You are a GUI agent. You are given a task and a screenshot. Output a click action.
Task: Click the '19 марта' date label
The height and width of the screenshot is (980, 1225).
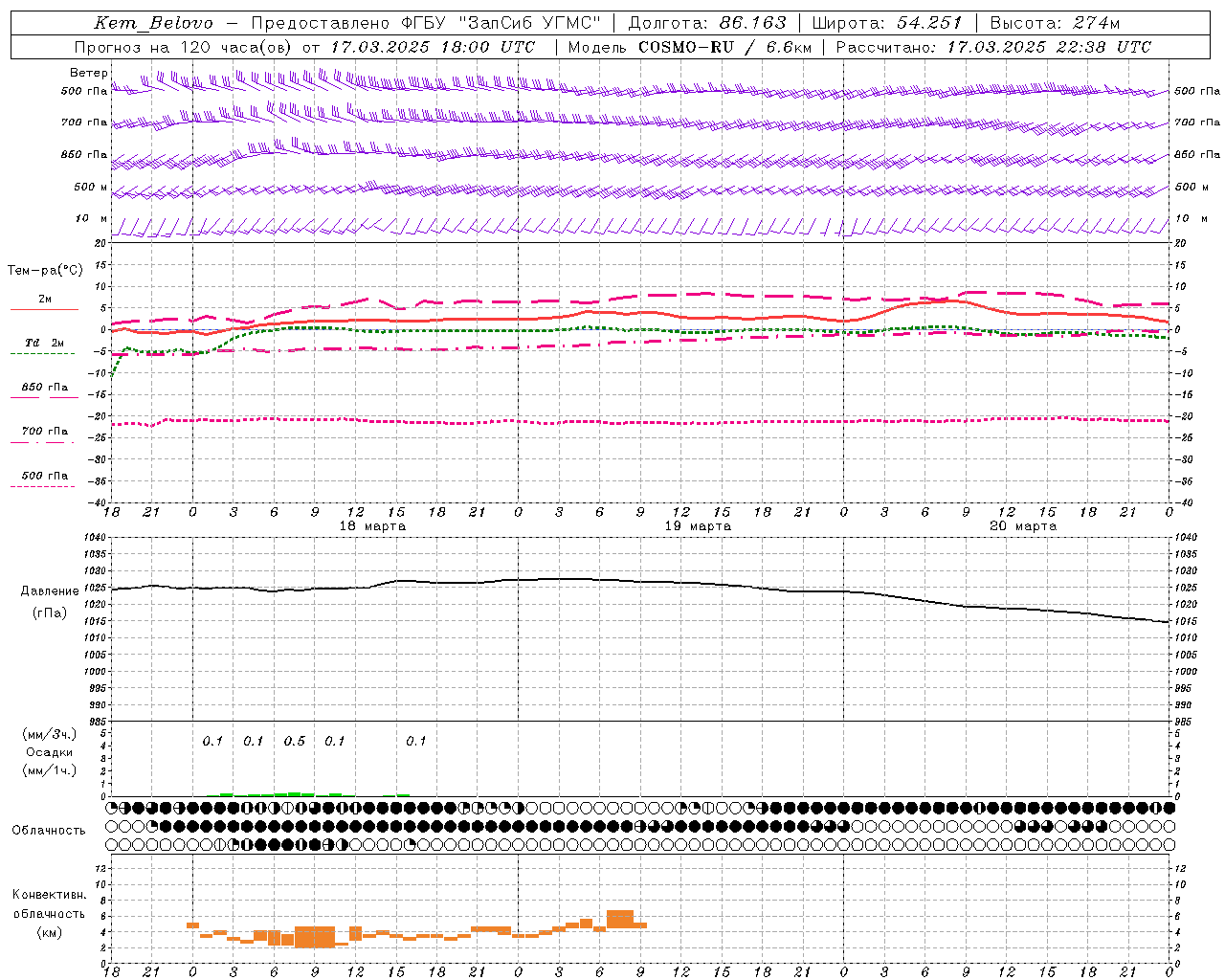698,526
